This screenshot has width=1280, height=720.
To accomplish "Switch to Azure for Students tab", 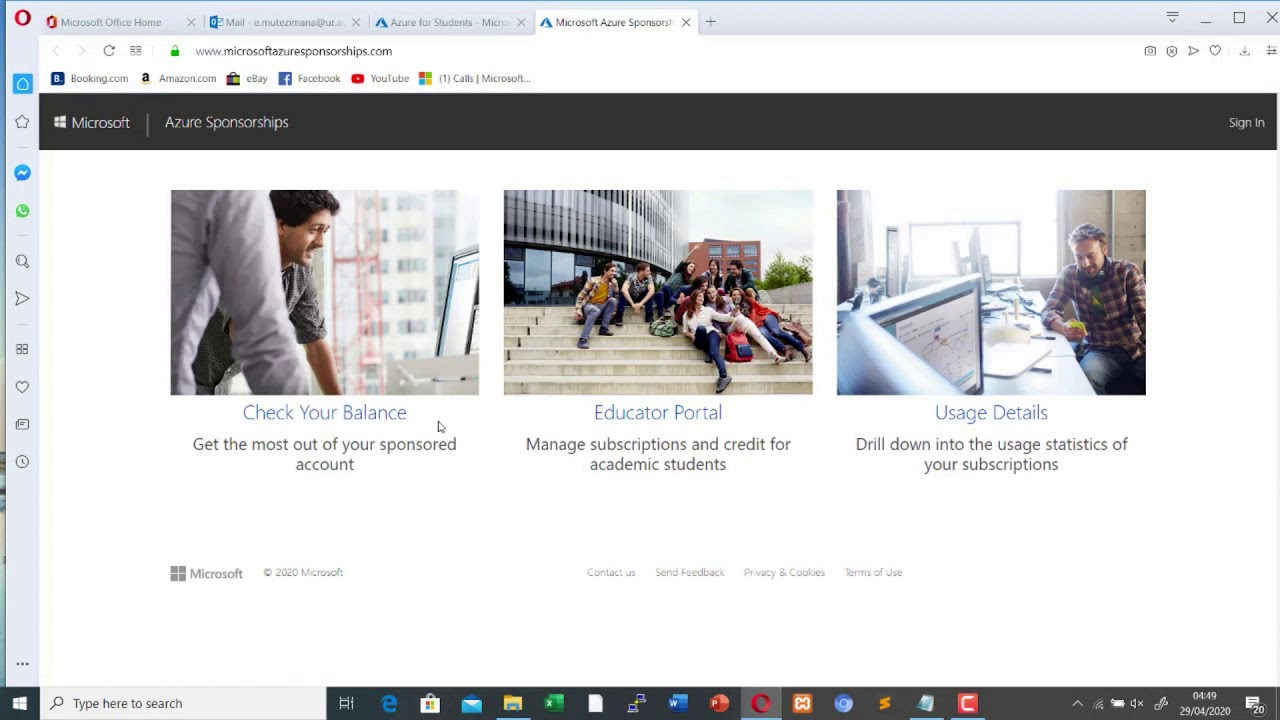I will 449,22.
